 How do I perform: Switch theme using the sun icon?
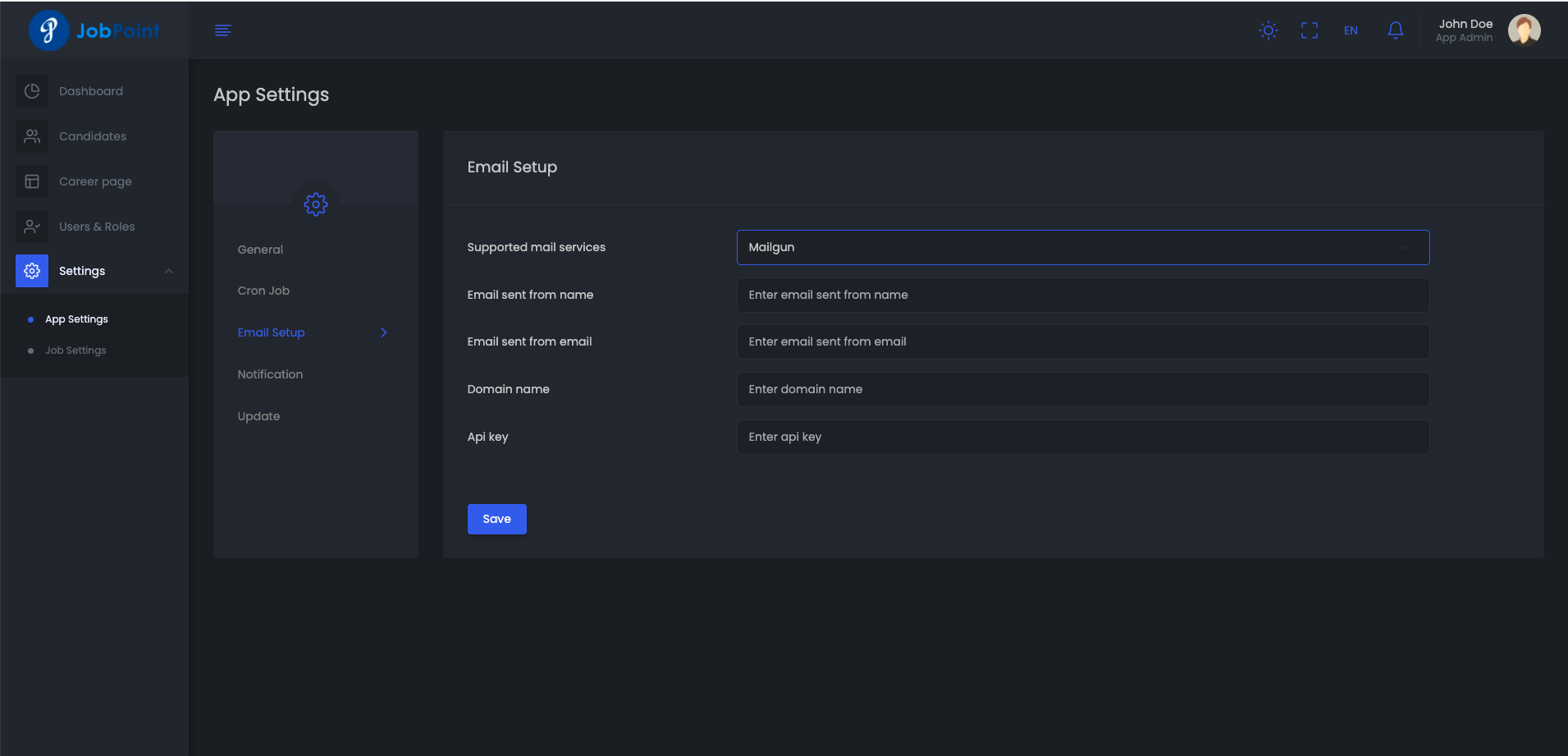coord(1268,30)
